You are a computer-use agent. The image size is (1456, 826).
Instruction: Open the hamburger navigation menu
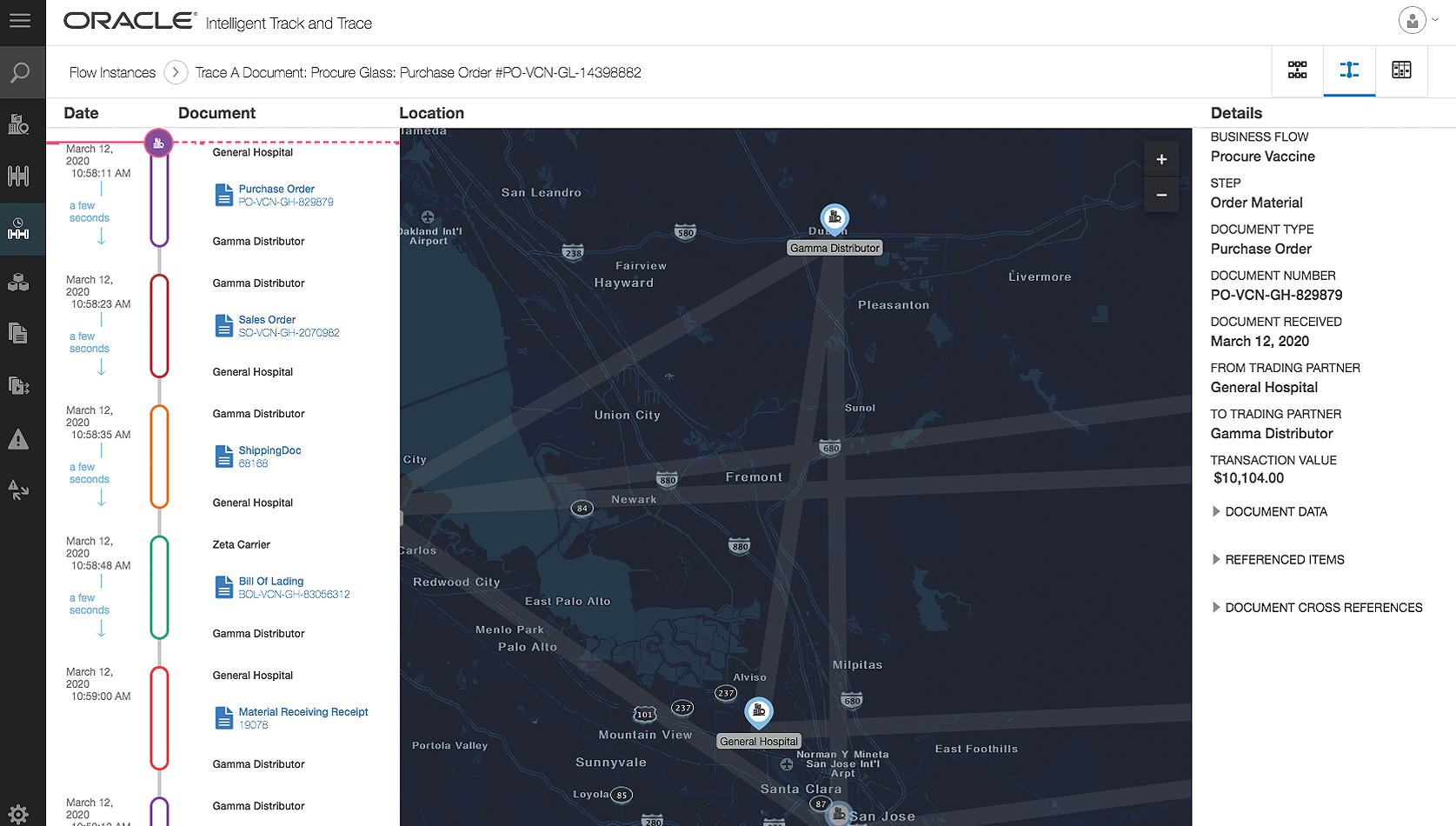click(x=20, y=20)
